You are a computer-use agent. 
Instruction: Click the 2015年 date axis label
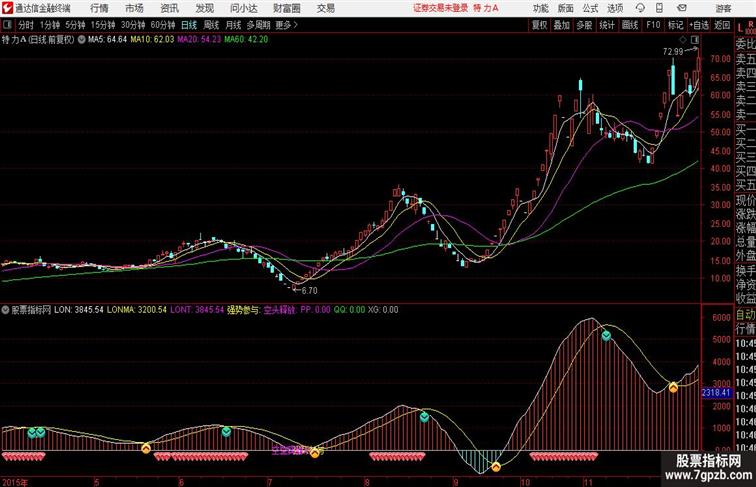15,482
